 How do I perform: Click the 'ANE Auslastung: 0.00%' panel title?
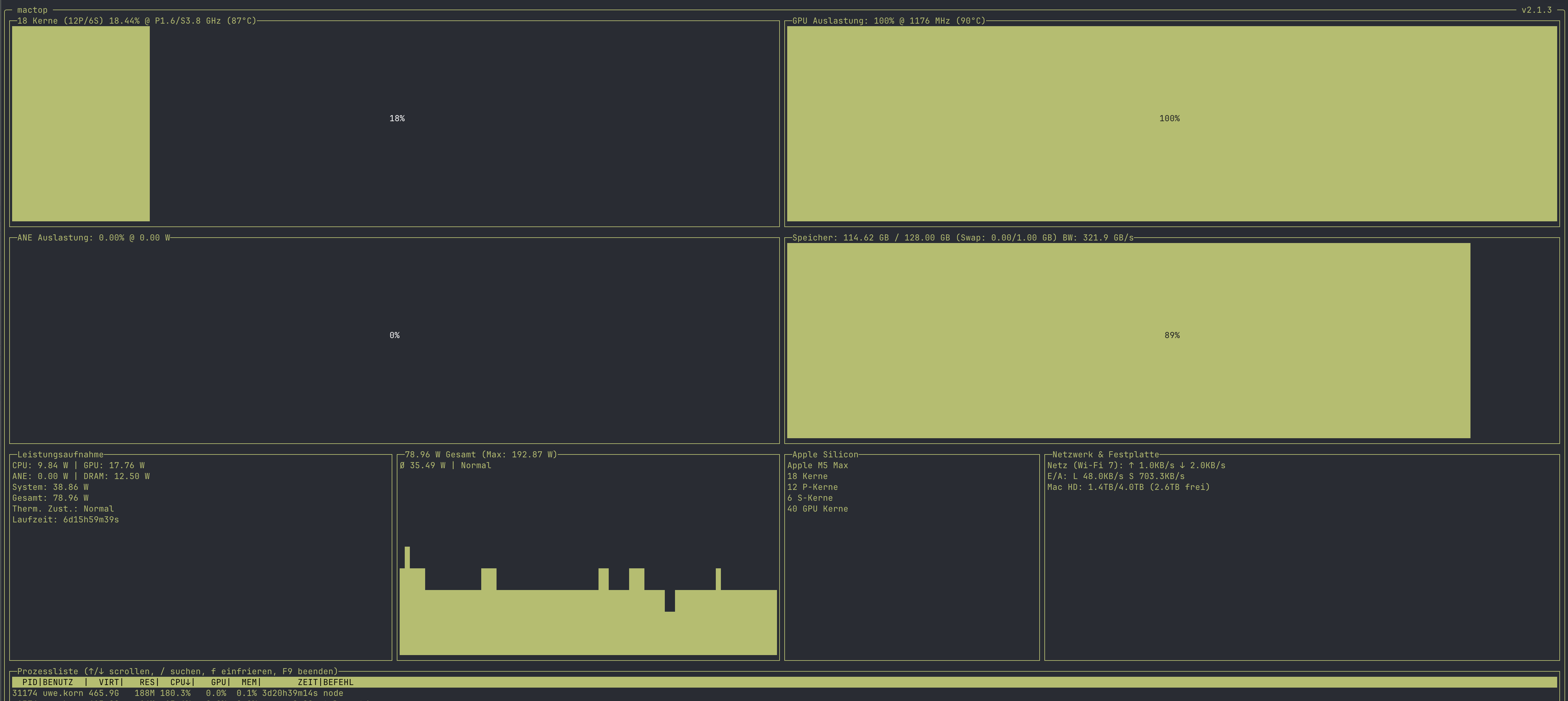click(x=94, y=238)
